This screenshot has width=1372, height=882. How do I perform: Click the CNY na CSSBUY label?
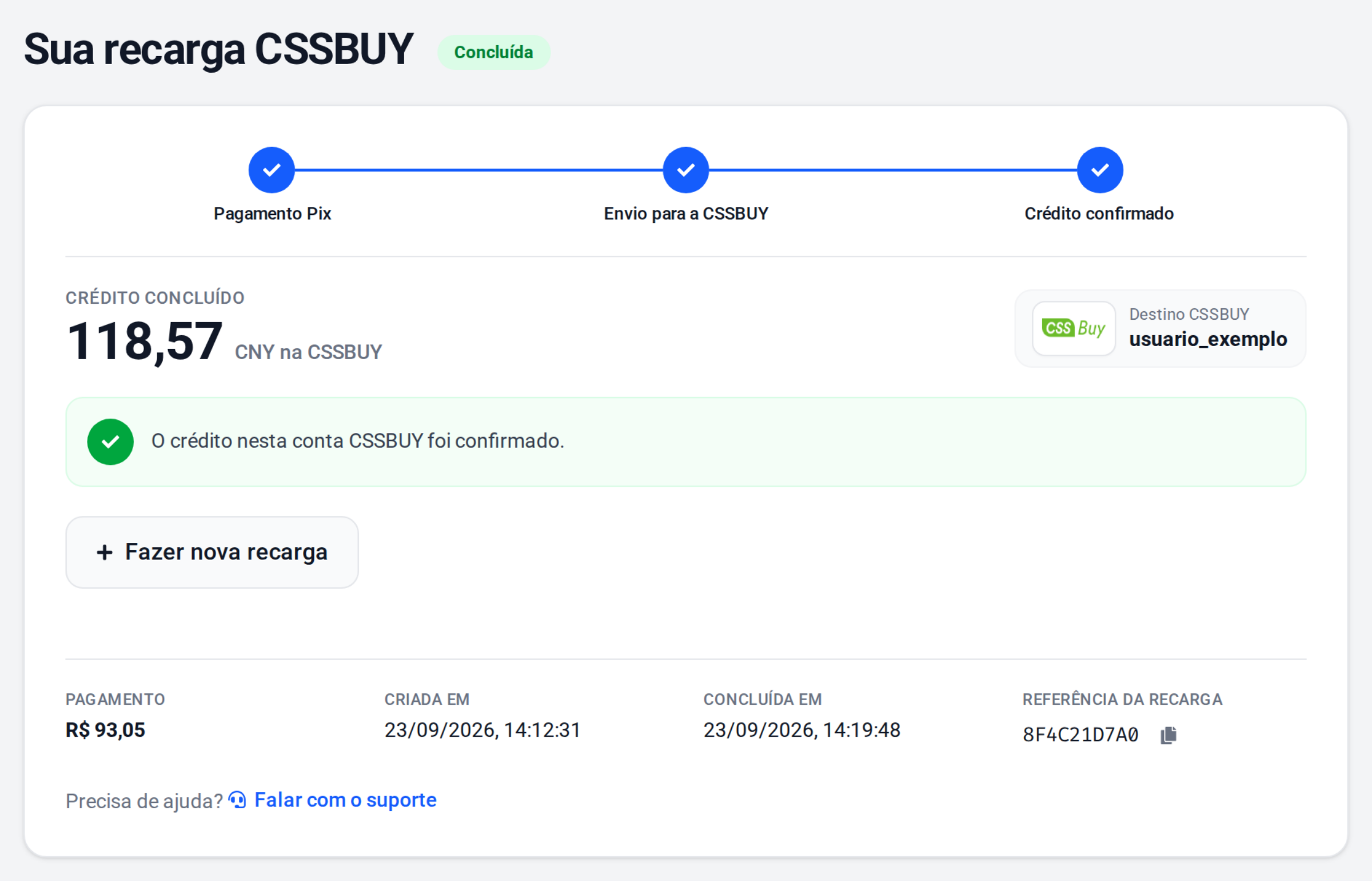(x=308, y=352)
